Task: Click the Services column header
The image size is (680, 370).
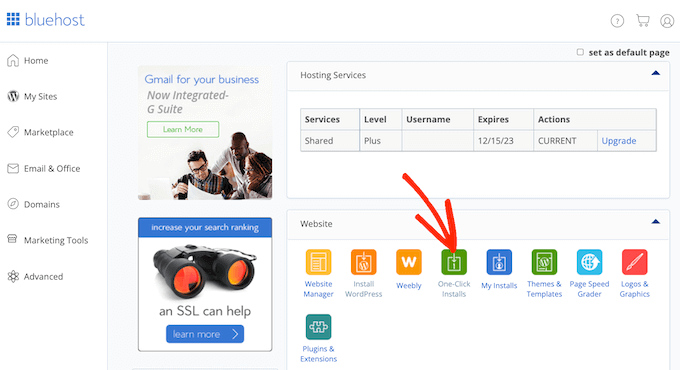Action: pyautogui.click(x=330, y=119)
